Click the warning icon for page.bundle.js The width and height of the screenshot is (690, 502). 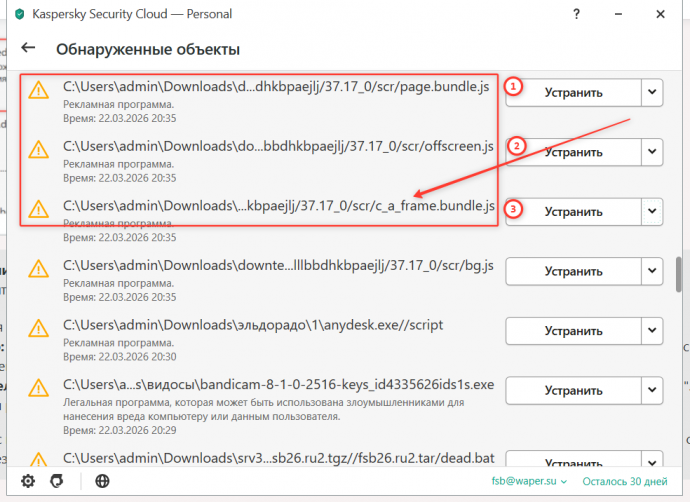(x=38, y=91)
